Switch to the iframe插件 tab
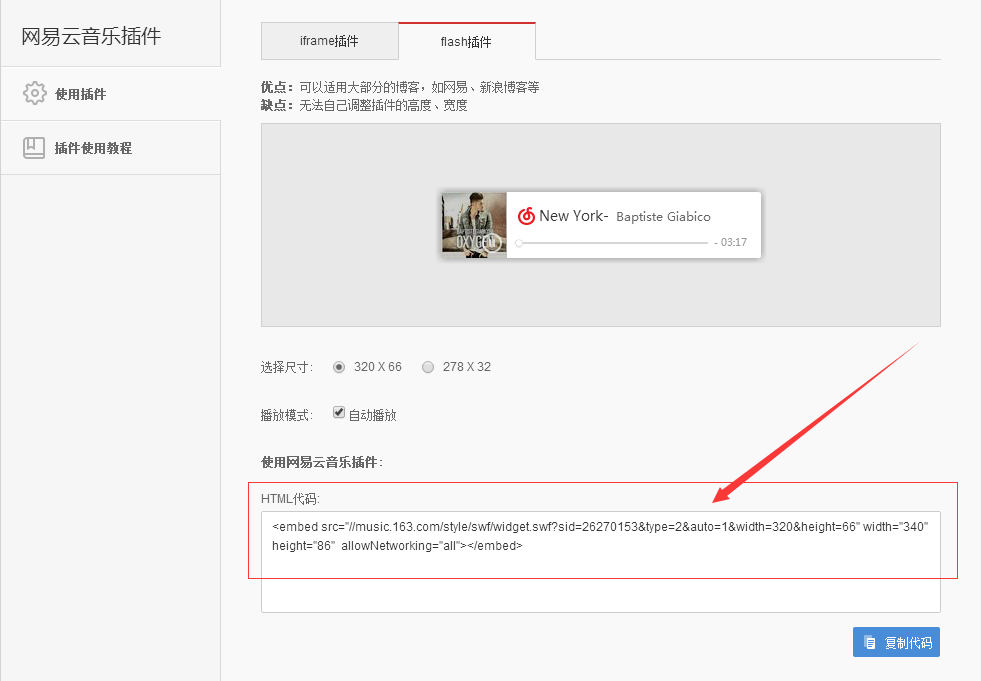The width and height of the screenshot is (981, 681). [330, 41]
